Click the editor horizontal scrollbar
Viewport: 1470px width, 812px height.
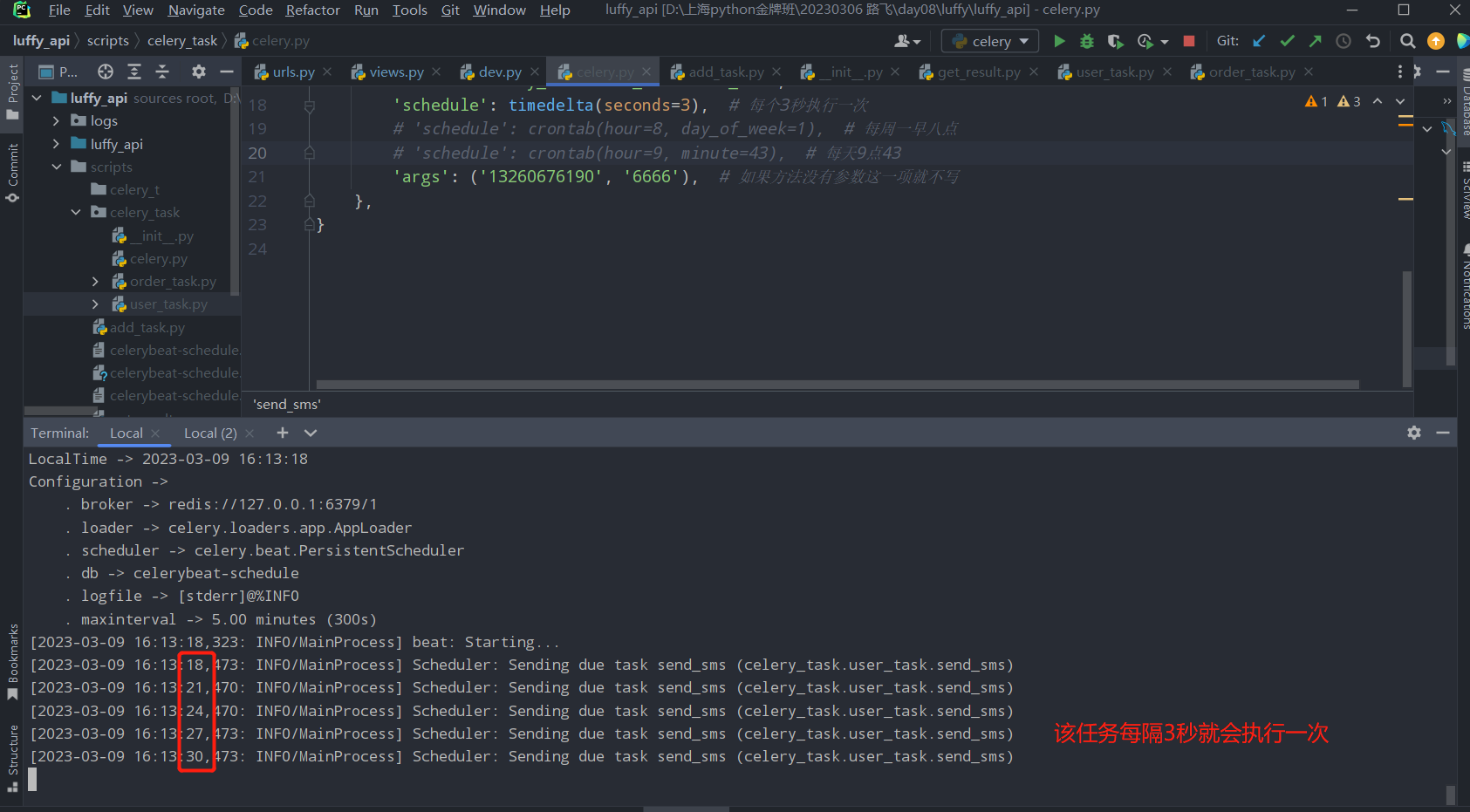838,385
